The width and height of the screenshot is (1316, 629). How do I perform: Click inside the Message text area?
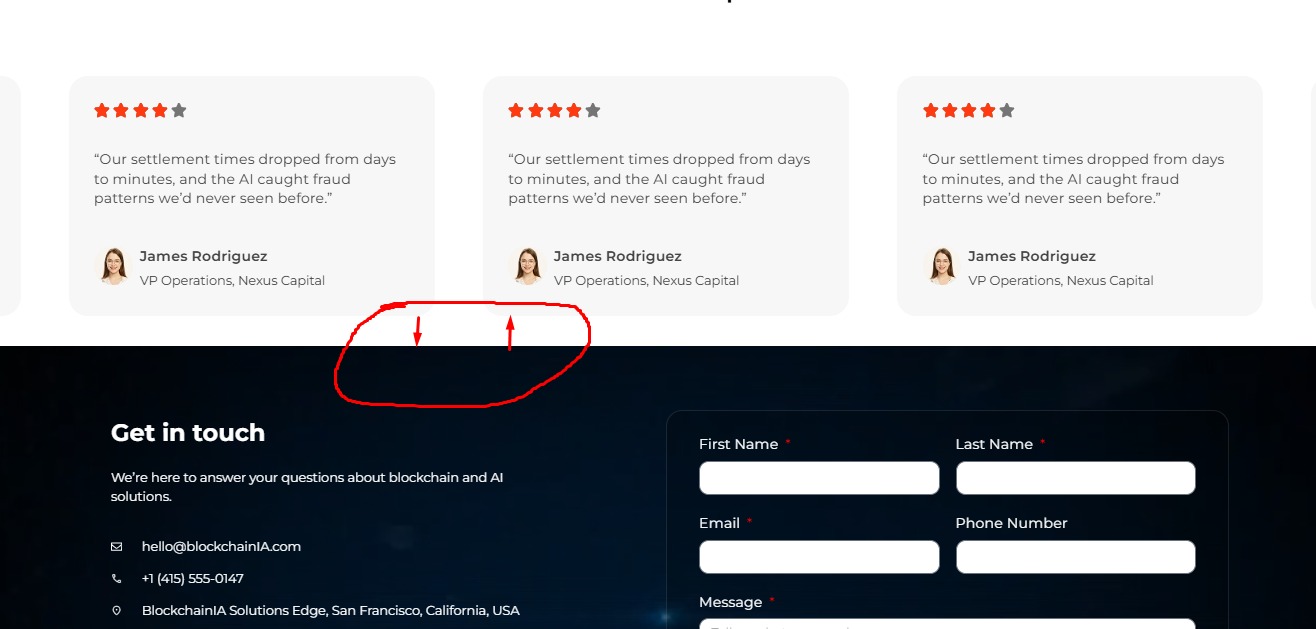(947, 624)
